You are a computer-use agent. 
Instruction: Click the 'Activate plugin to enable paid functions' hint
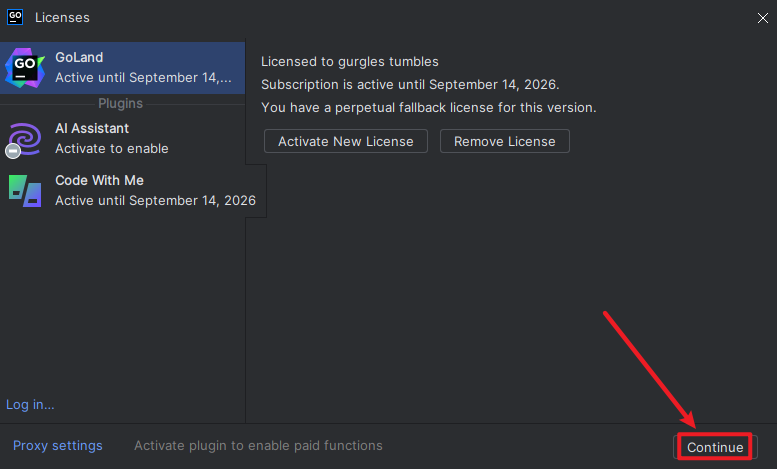pos(258,446)
